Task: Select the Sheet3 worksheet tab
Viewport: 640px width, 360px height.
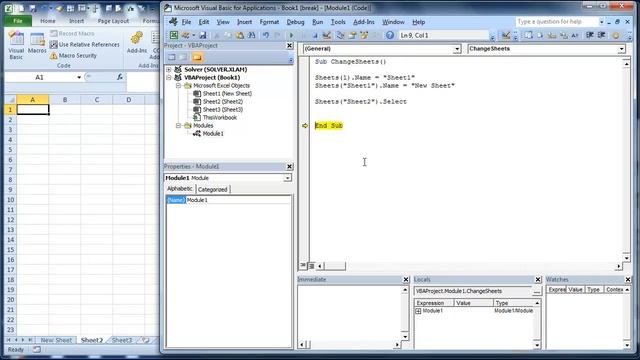Action: (x=122, y=340)
